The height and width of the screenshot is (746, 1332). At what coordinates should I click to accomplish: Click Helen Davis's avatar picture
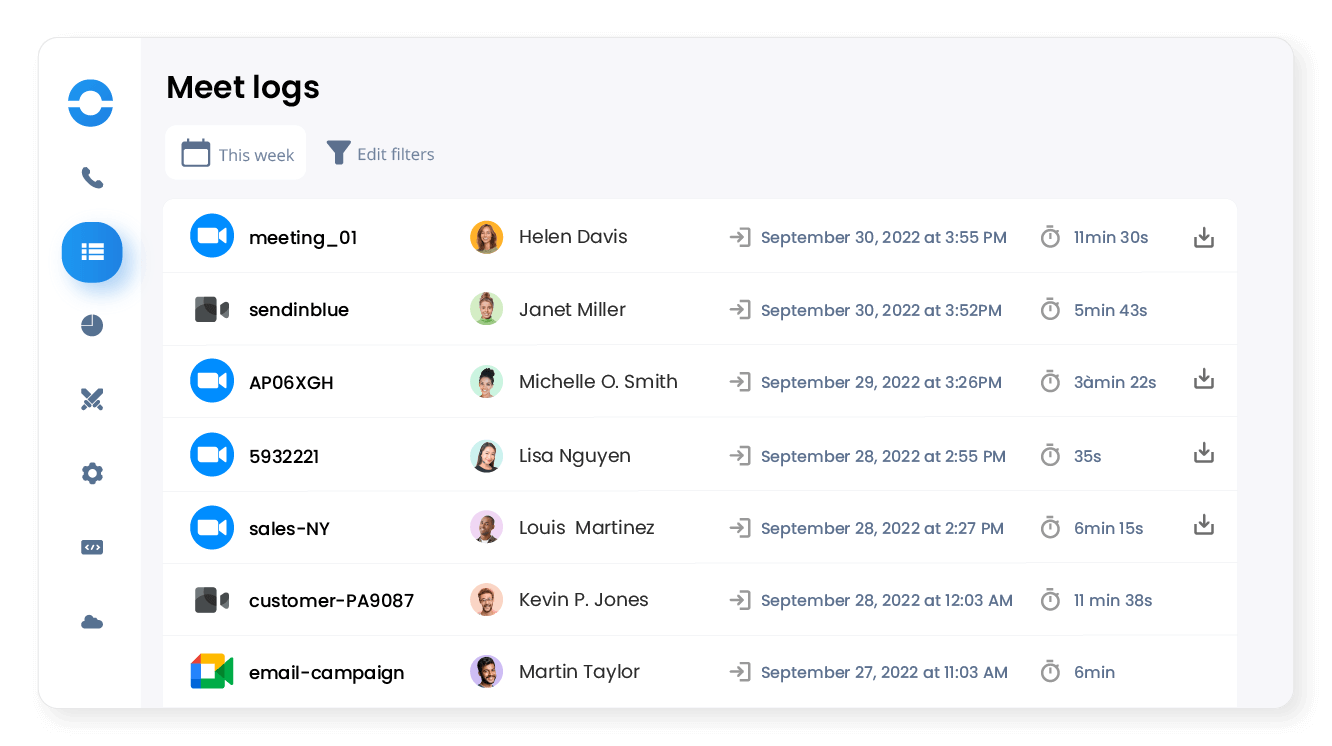pyautogui.click(x=487, y=237)
